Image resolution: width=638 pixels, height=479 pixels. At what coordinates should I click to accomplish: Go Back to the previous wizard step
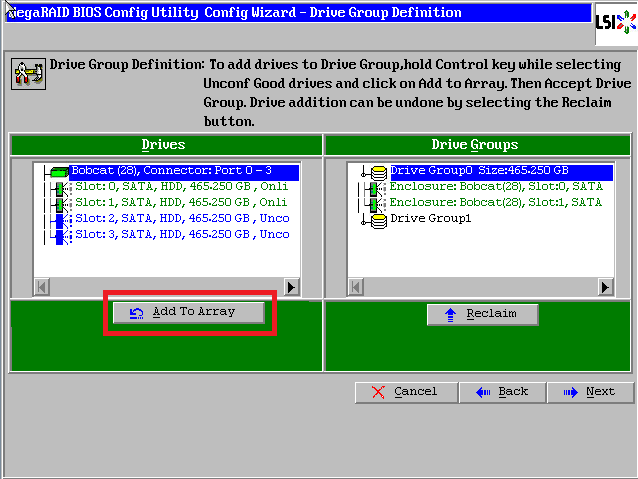[502, 392]
